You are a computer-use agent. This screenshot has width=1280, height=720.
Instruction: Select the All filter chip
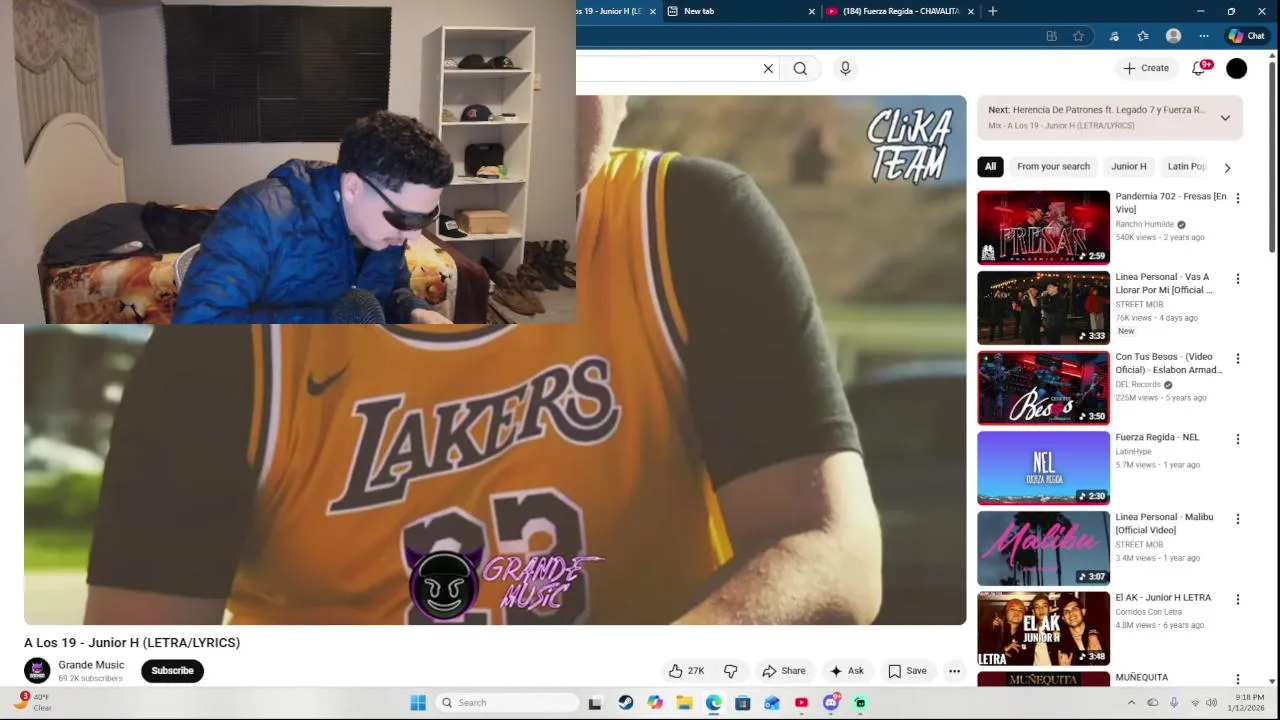[x=990, y=166]
